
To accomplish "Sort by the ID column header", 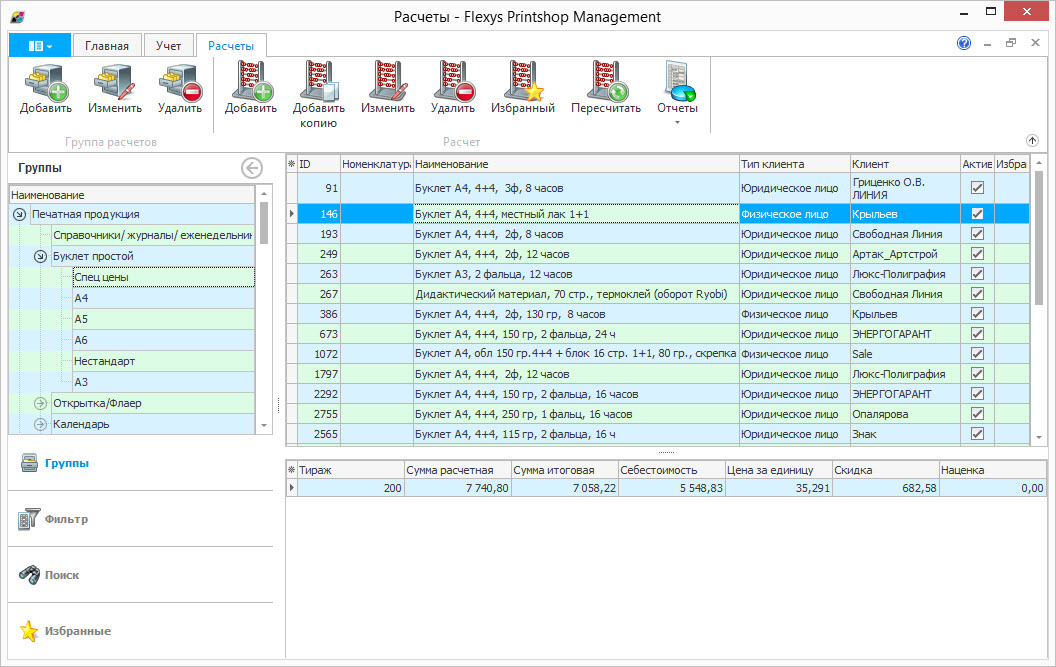I will (x=319, y=164).
